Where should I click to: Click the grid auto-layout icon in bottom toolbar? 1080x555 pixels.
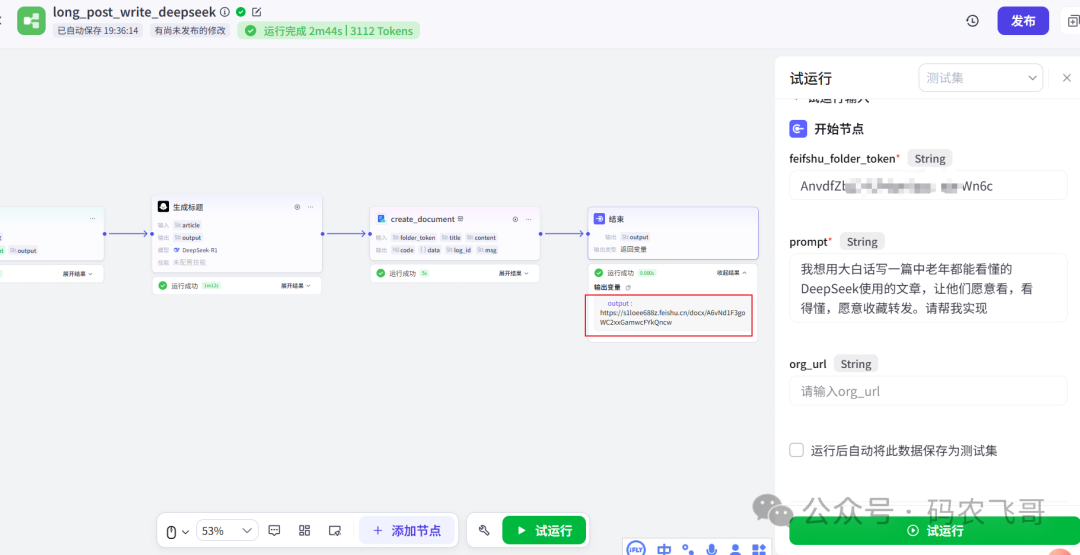[x=304, y=530]
